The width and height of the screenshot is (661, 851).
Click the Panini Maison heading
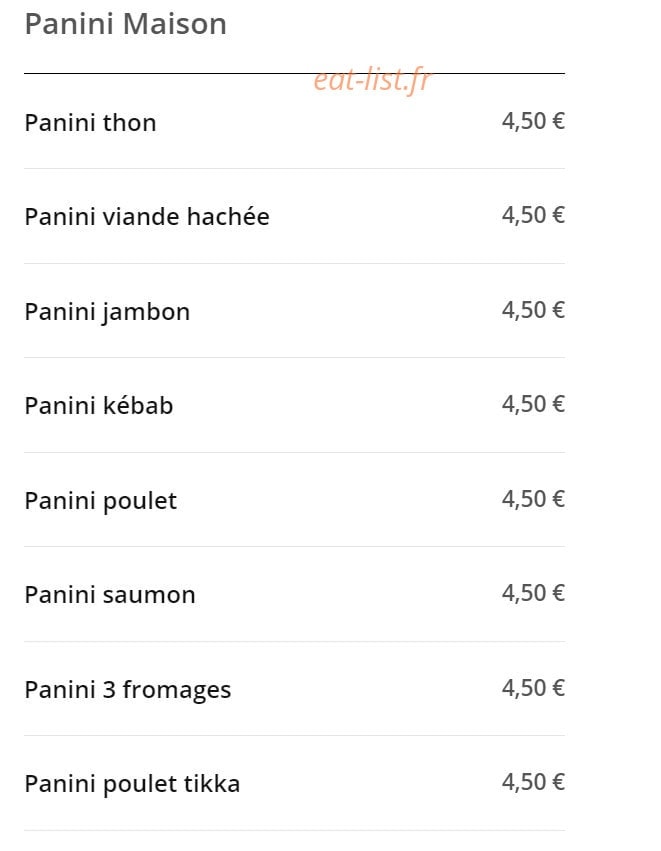[125, 24]
